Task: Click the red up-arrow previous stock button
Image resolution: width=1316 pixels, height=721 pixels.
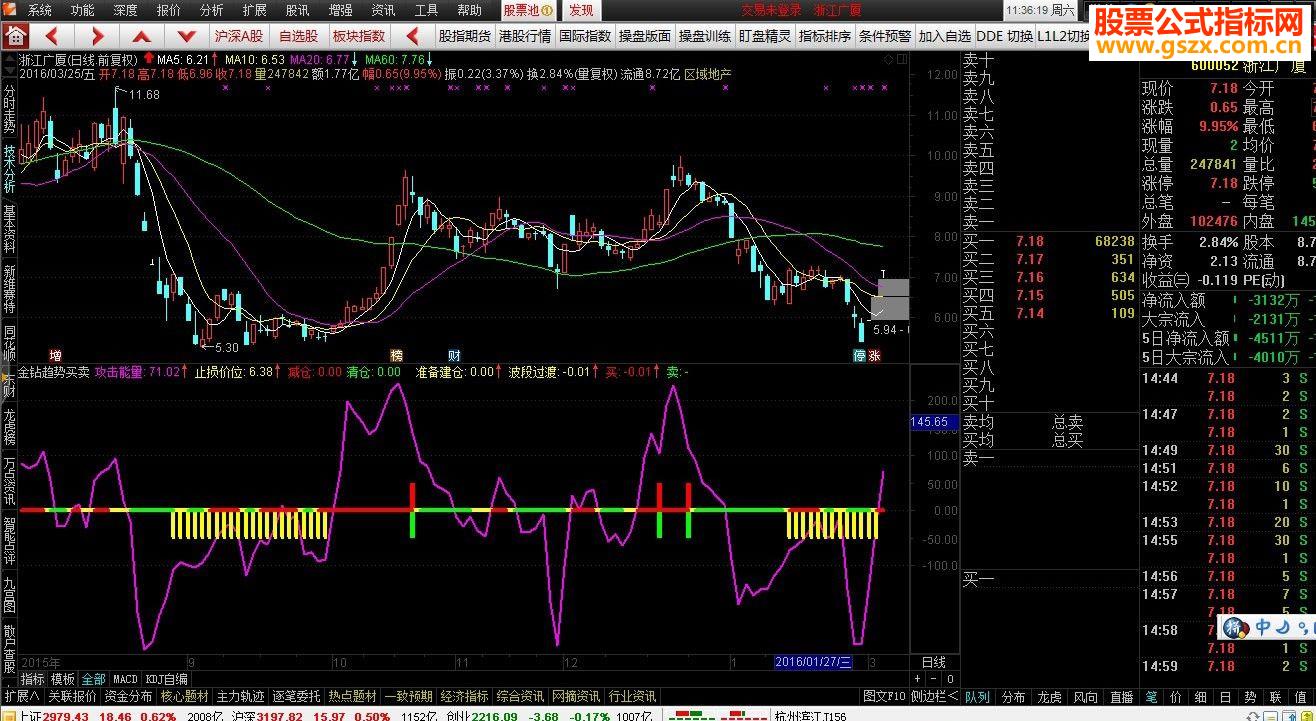Action: coord(142,36)
